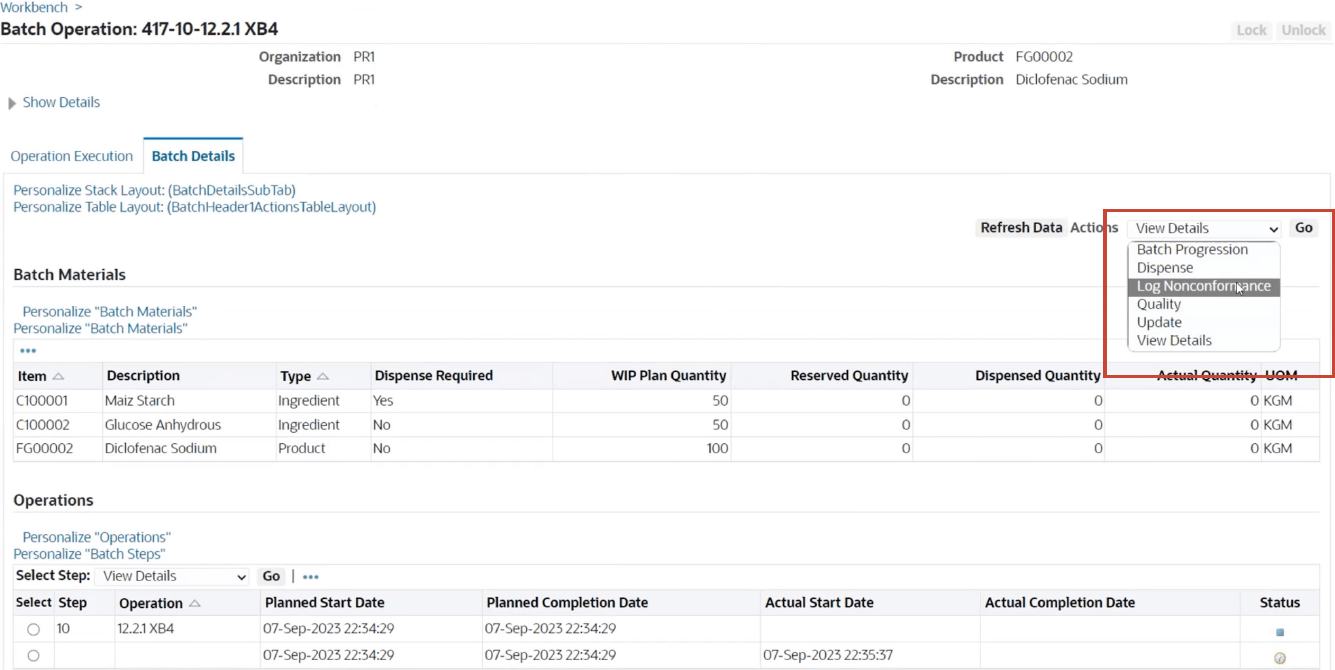Go back via the Workbench breadcrumb link
Image resolution: width=1335 pixels, height=670 pixels.
34,7
